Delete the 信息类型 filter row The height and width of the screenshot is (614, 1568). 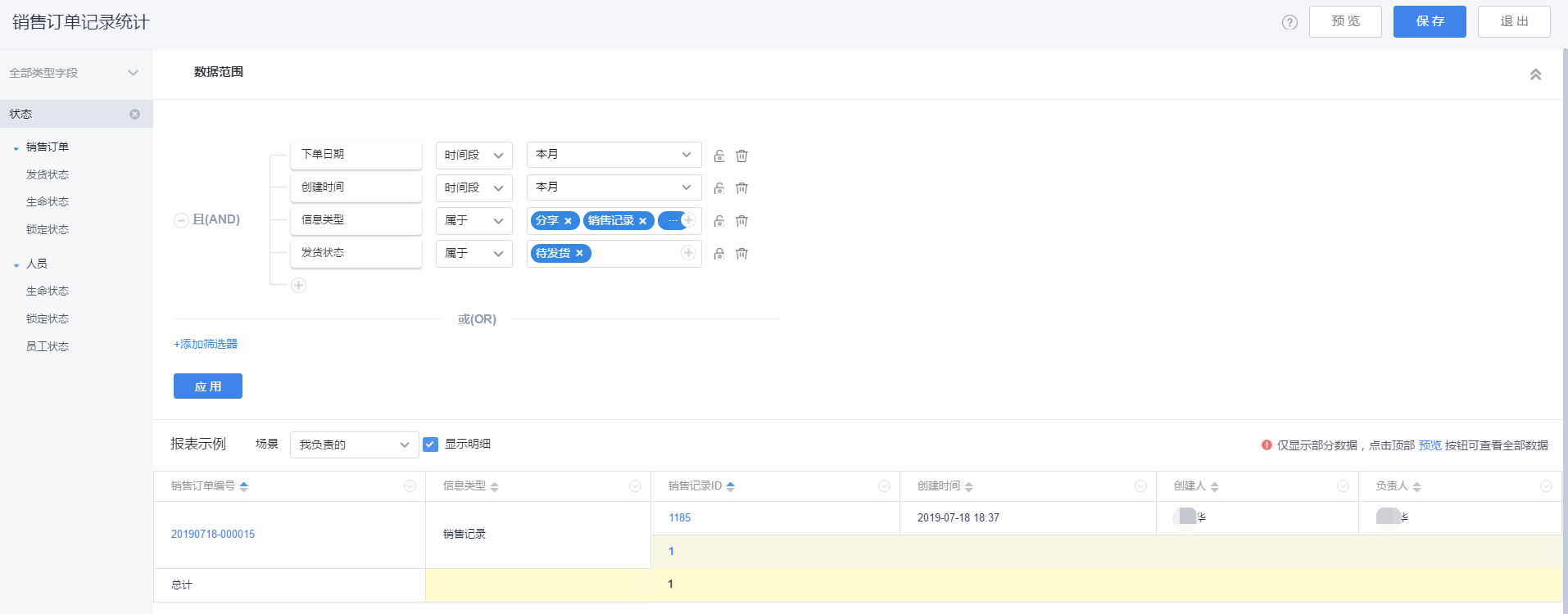click(741, 221)
